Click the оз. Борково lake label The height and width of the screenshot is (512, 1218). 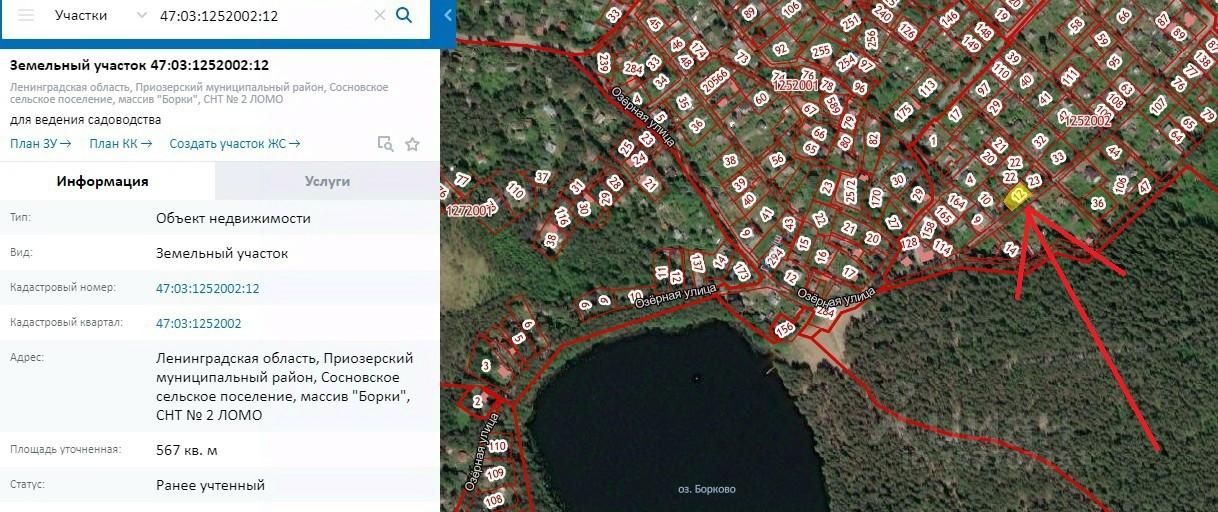pyautogui.click(x=707, y=489)
